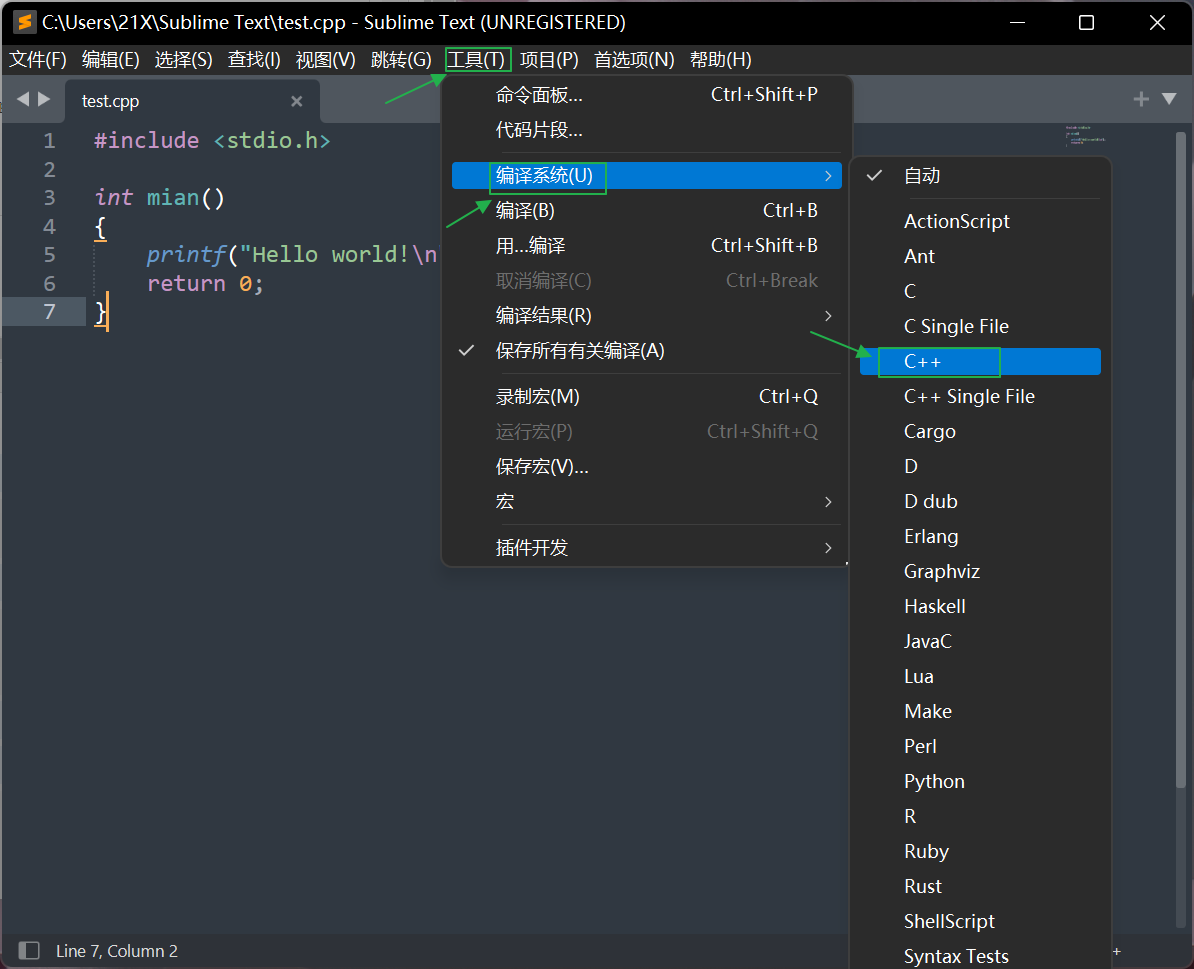This screenshot has width=1194, height=969.
Task: Maximize the Sublime Text window
Action: [x=1087, y=23]
